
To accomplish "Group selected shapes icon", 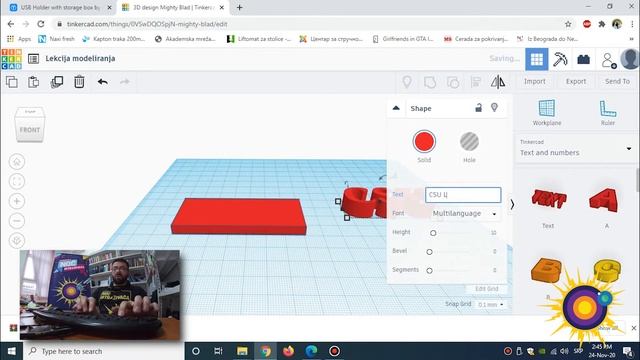I will click(430, 82).
